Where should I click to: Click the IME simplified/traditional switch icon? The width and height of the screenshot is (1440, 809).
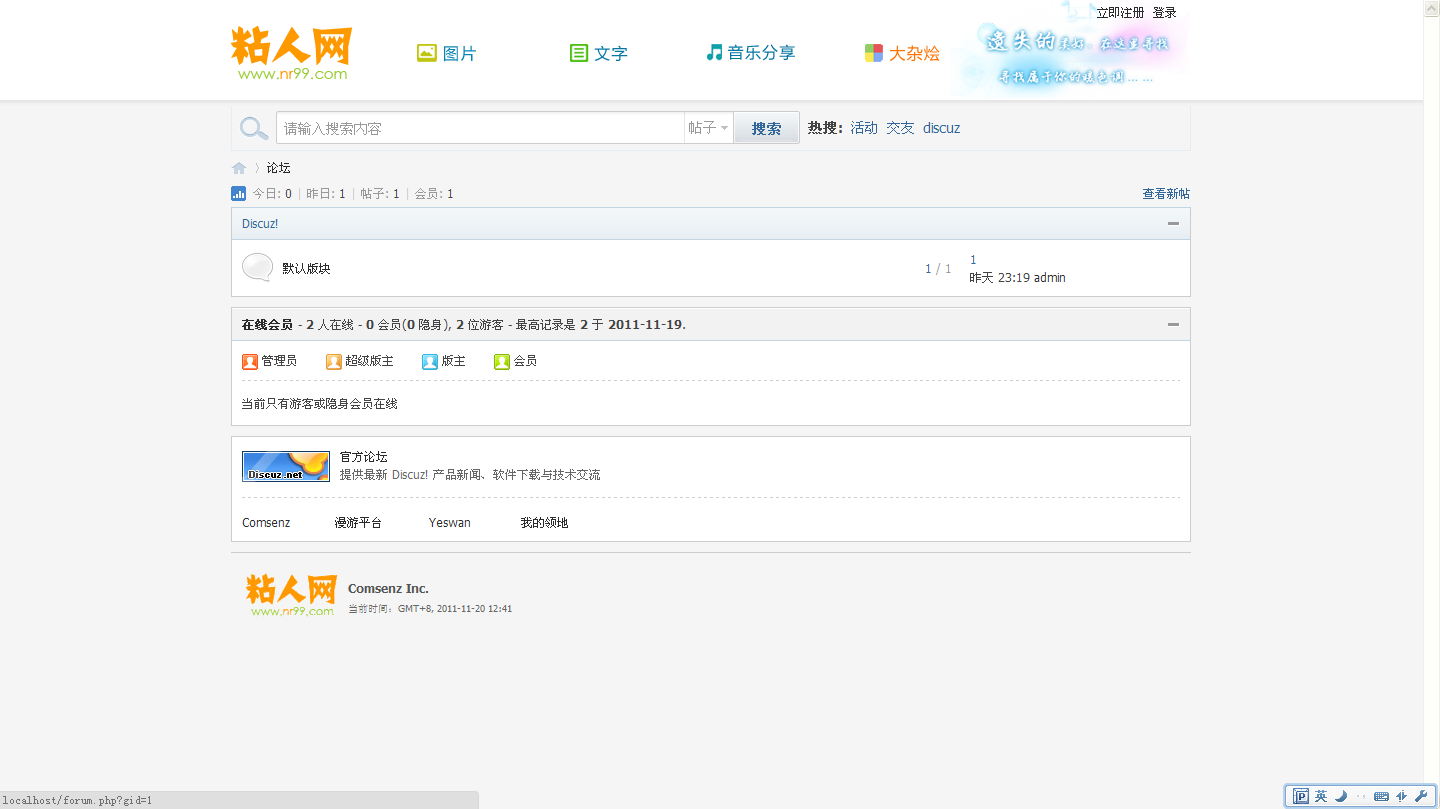click(1401, 796)
